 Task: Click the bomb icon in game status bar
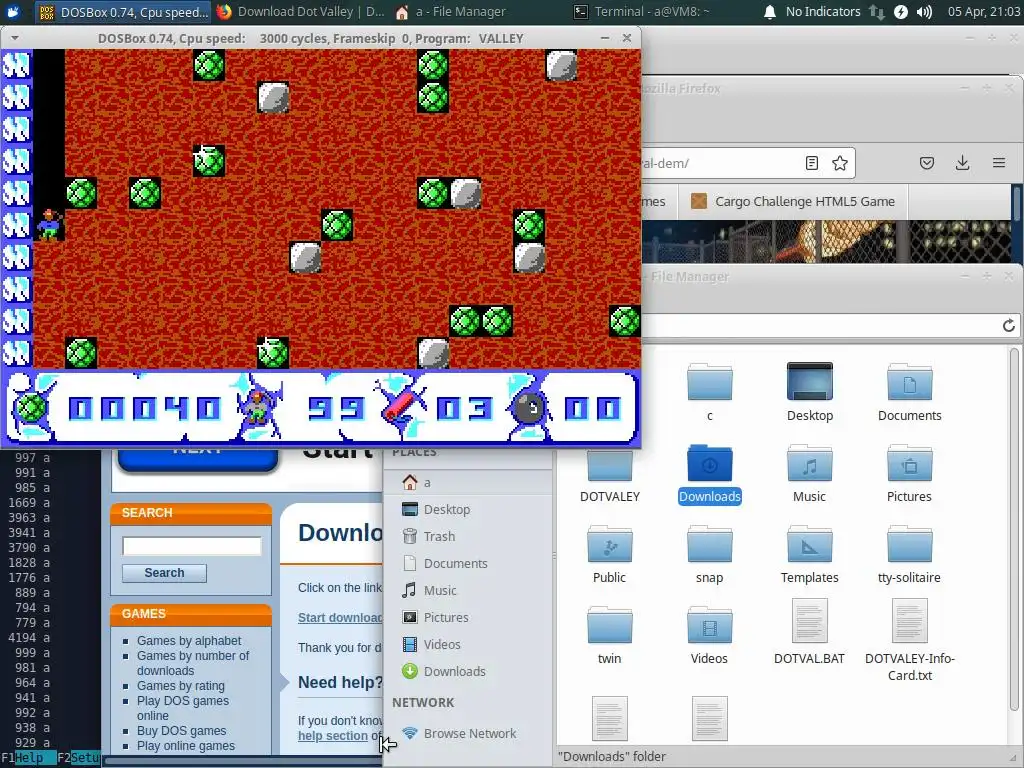click(530, 409)
